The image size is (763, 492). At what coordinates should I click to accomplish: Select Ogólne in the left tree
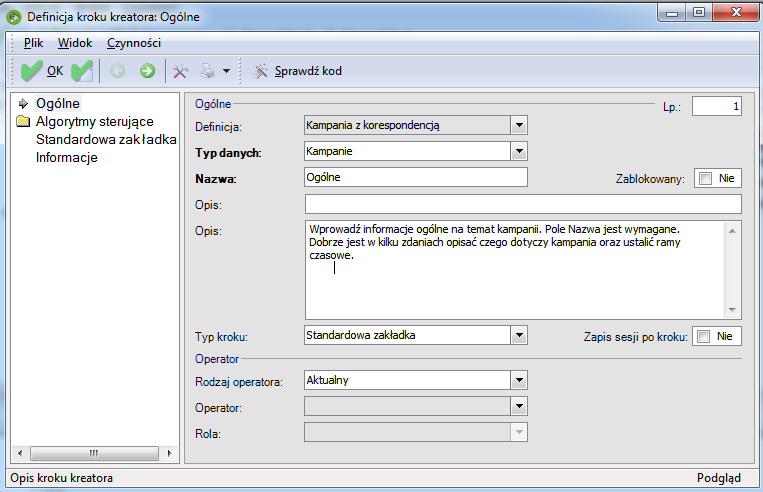57,103
